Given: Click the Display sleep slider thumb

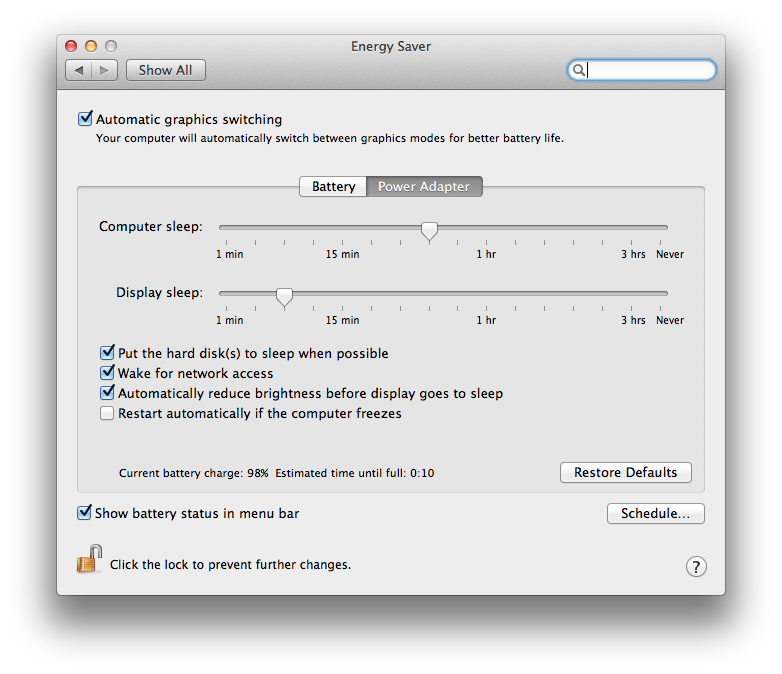Looking at the screenshot, I should click(x=284, y=297).
